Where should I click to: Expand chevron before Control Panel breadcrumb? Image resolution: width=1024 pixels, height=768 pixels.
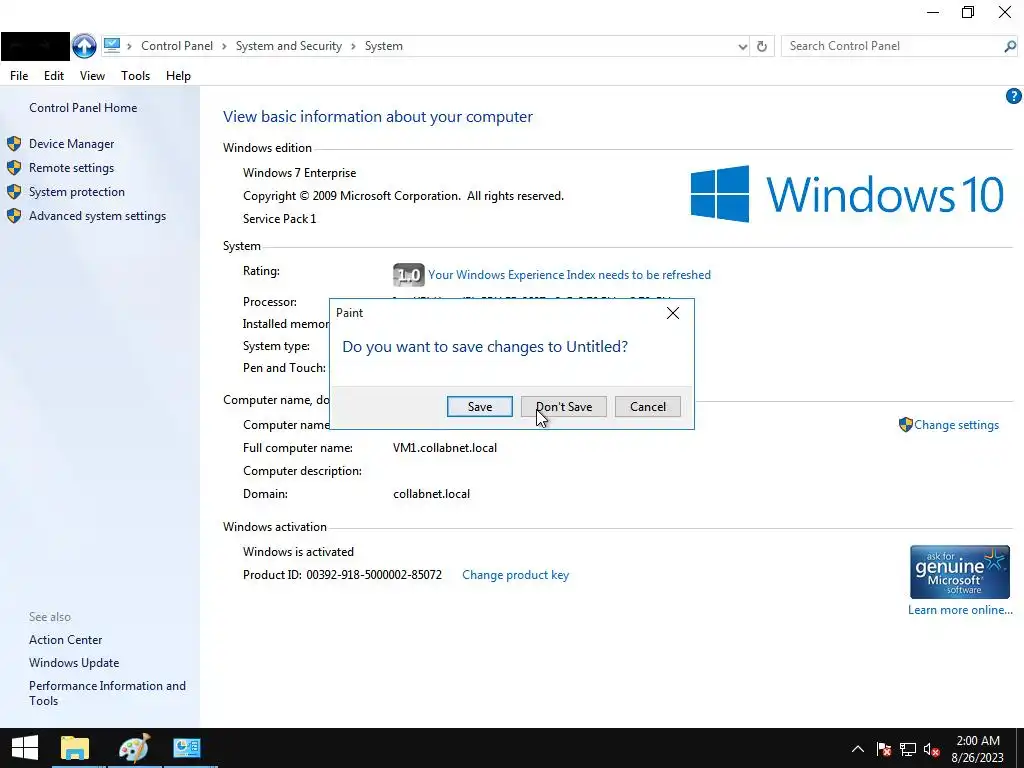[129, 46]
